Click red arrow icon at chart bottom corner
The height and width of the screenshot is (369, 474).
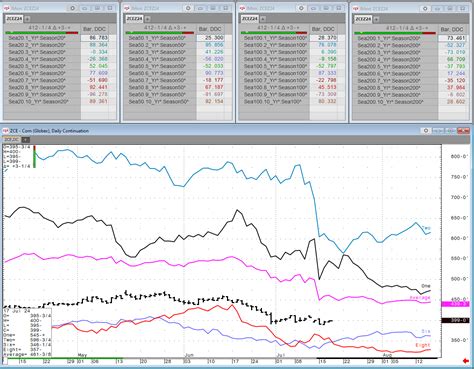point(466,361)
